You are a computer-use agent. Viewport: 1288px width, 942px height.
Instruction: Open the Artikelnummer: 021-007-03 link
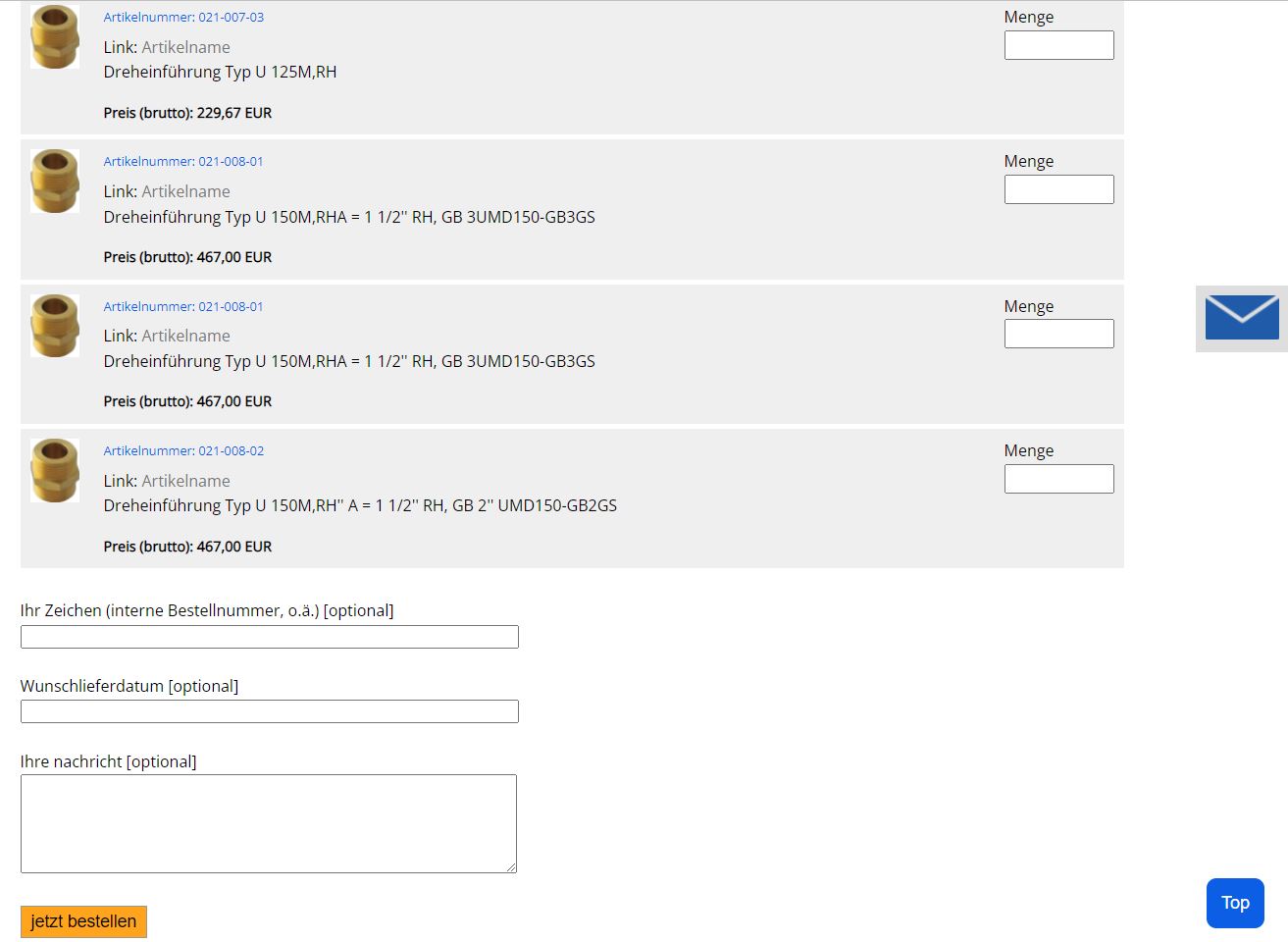[183, 17]
